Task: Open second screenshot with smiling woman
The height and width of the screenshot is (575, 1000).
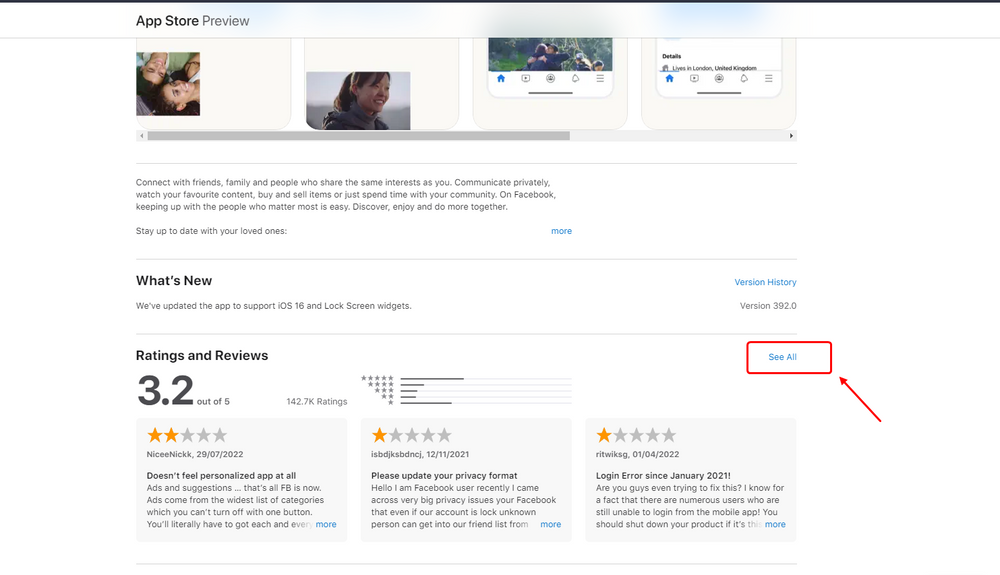Action: tap(381, 84)
